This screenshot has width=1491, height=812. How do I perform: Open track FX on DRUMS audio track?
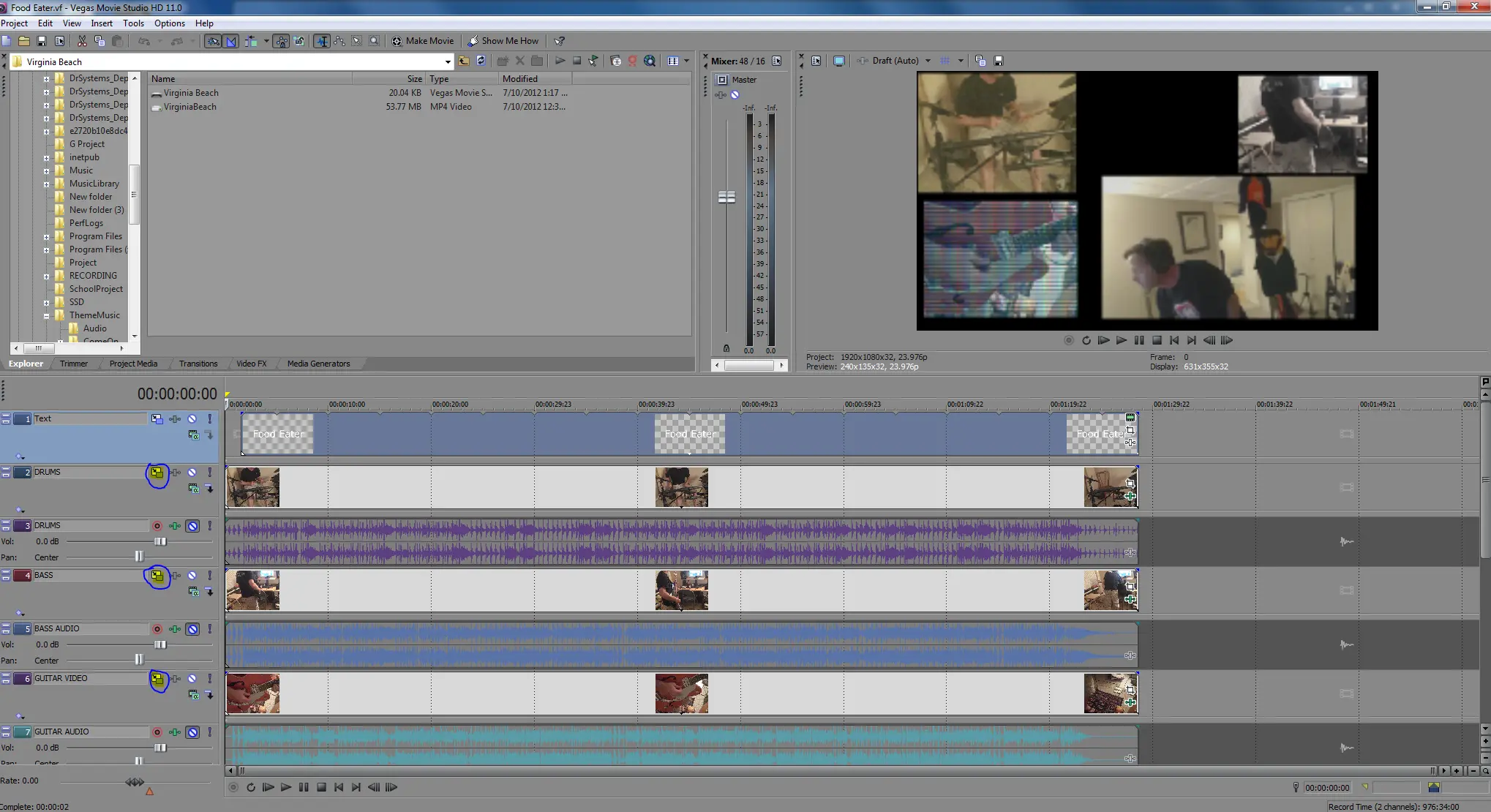[x=175, y=526]
